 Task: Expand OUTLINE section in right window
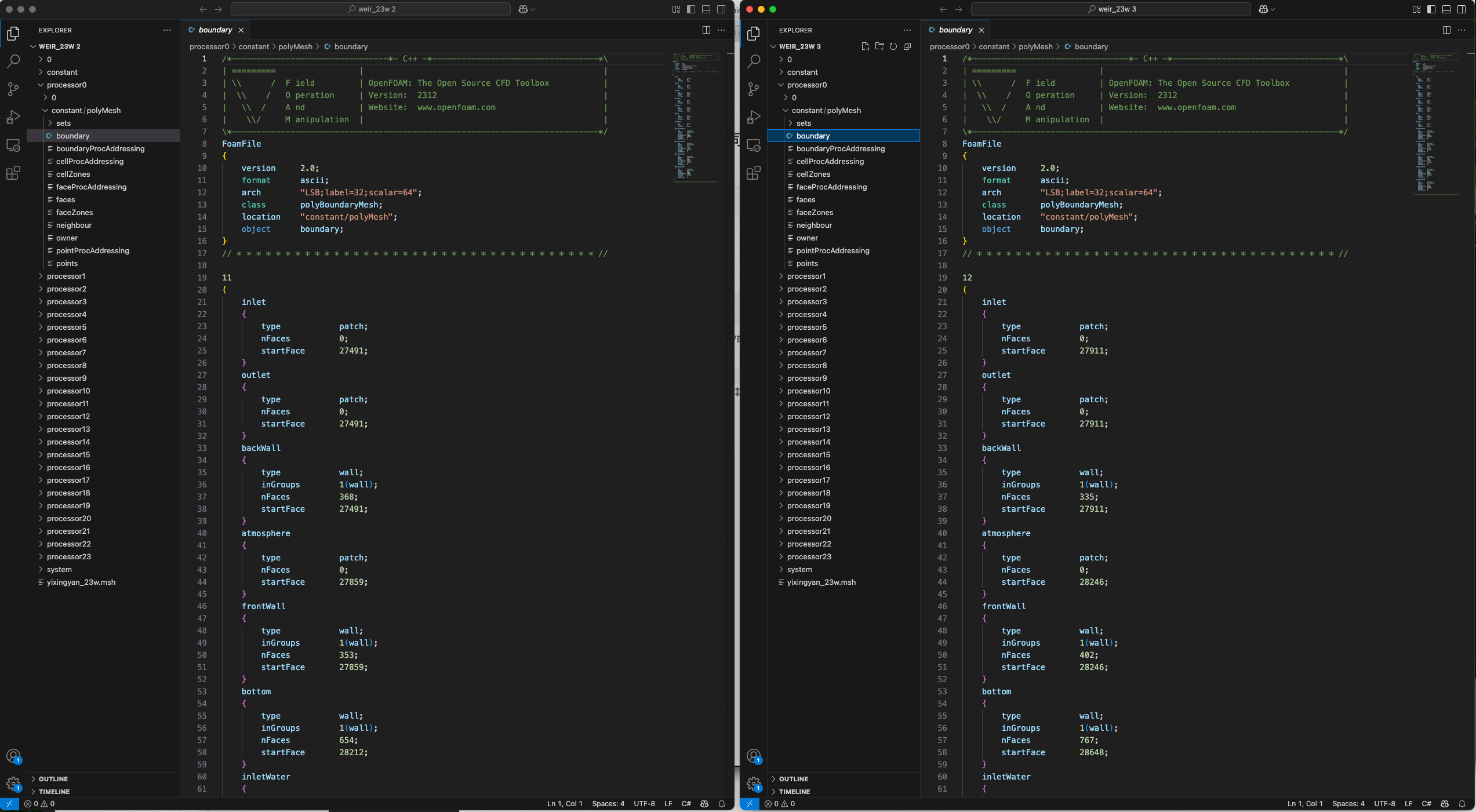click(793, 779)
